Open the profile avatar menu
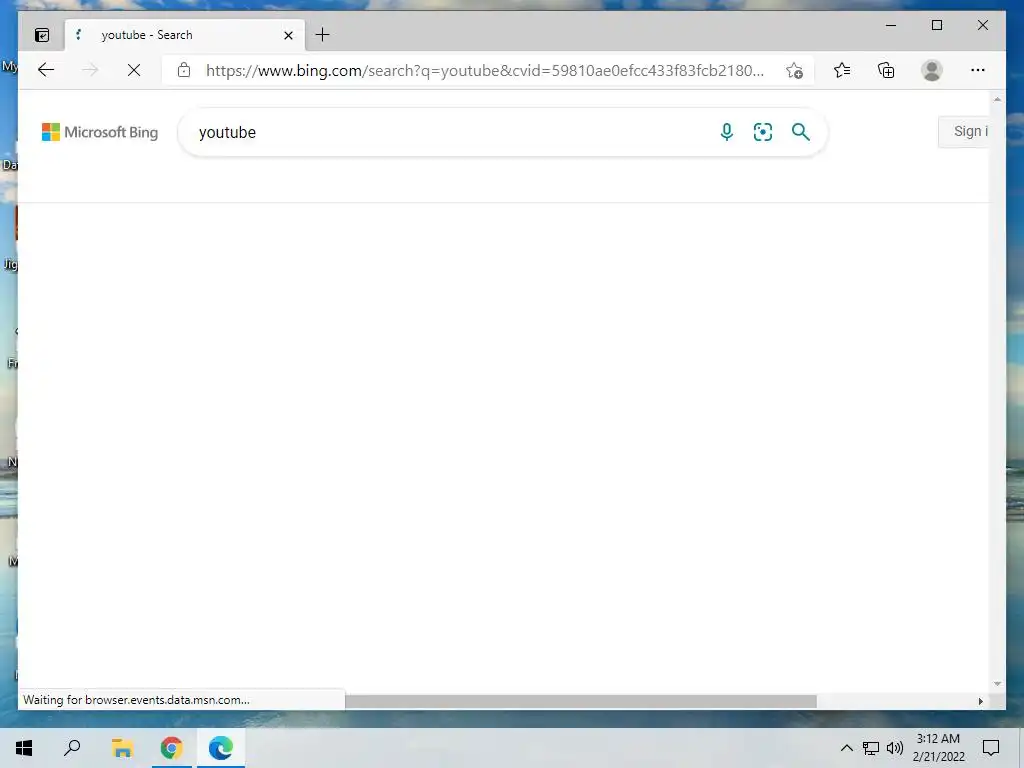This screenshot has width=1024, height=768. coord(932,70)
